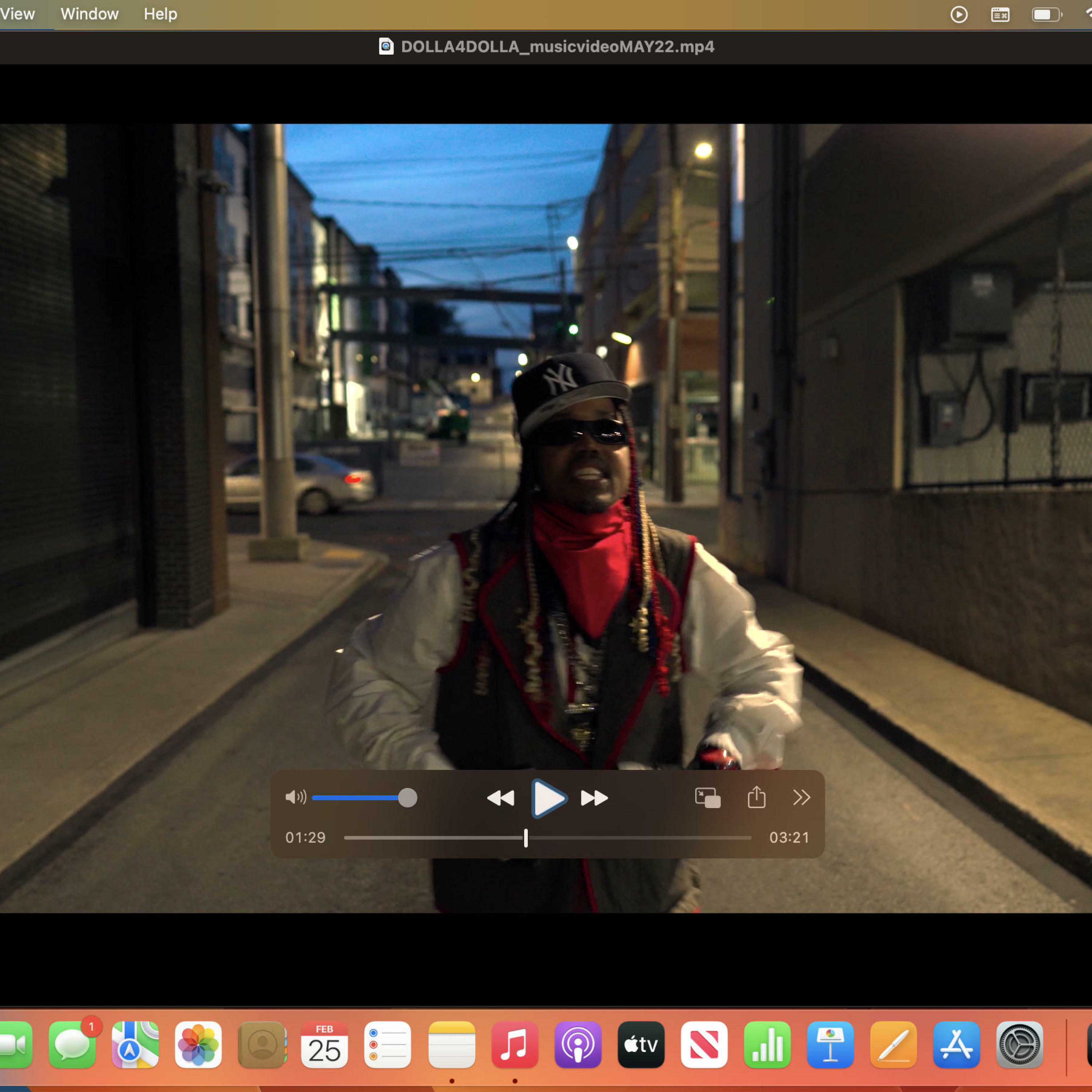Click the playhead on the timeline
Screen dimensions: 1092x1092
(526, 838)
